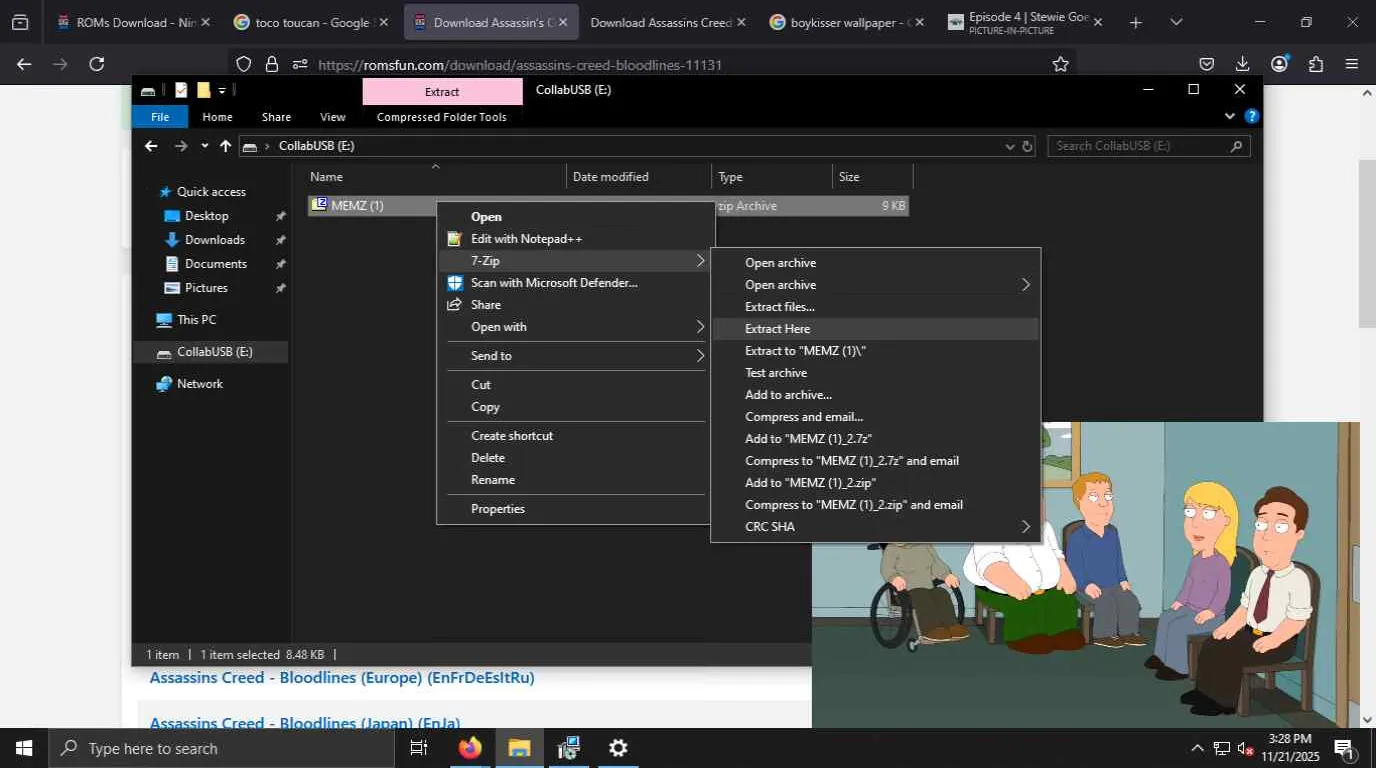
Task: Select Extract files... from 7-Zip submenu
Action: [875, 307]
